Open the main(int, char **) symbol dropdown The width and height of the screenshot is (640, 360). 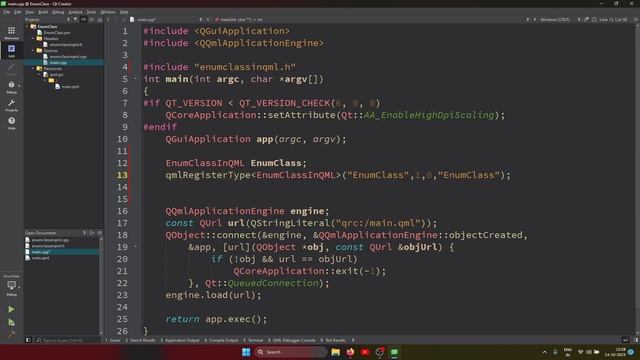coord(241,20)
